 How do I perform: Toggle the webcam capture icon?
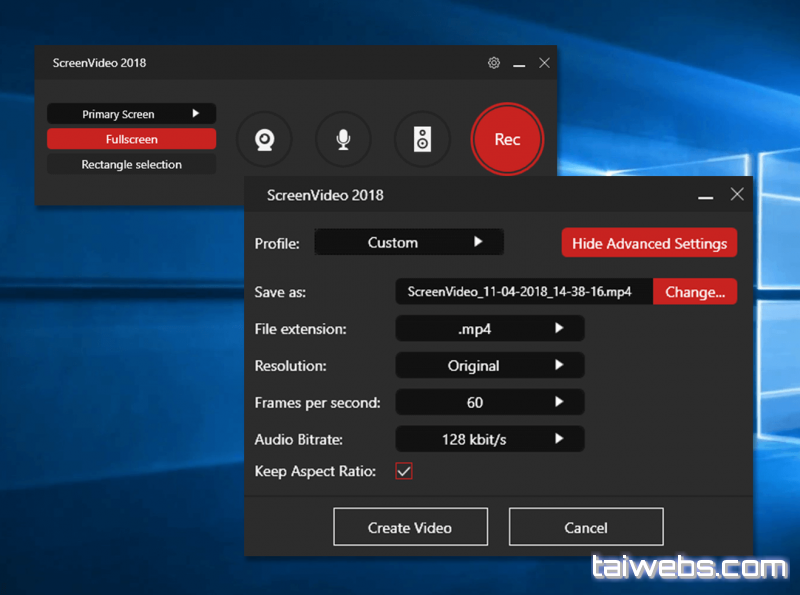point(264,140)
